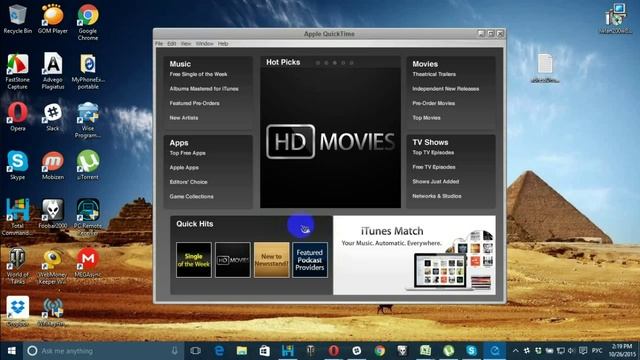Open the View menu in QuickTime

click(x=186, y=44)
